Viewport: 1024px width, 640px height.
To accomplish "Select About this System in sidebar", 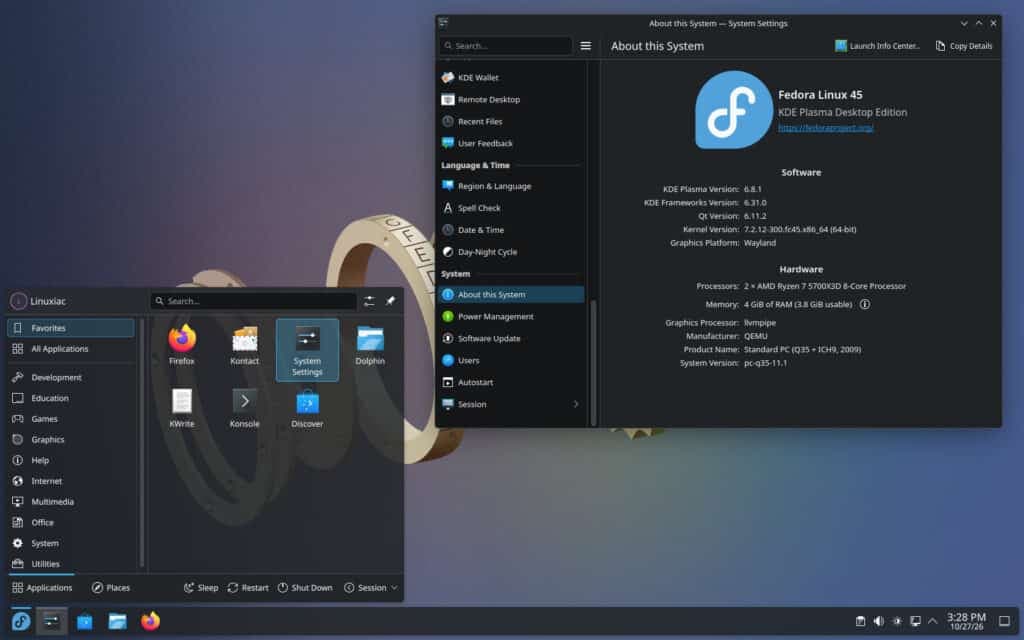I will tap(511, 295).
